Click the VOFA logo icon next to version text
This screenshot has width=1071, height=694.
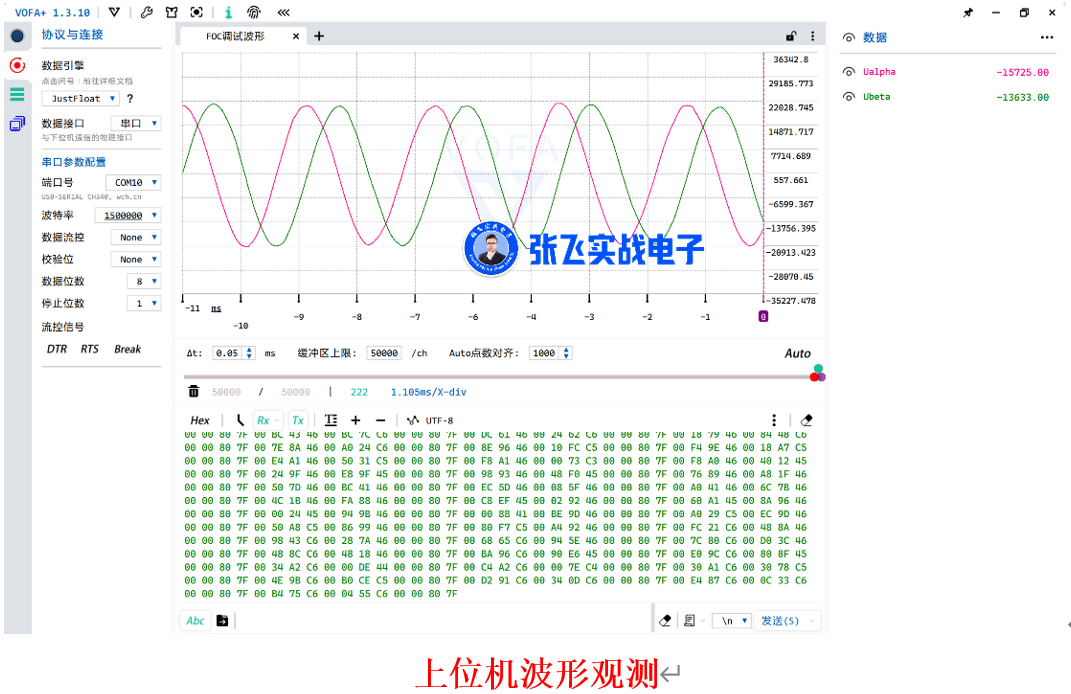click(114, 12)
